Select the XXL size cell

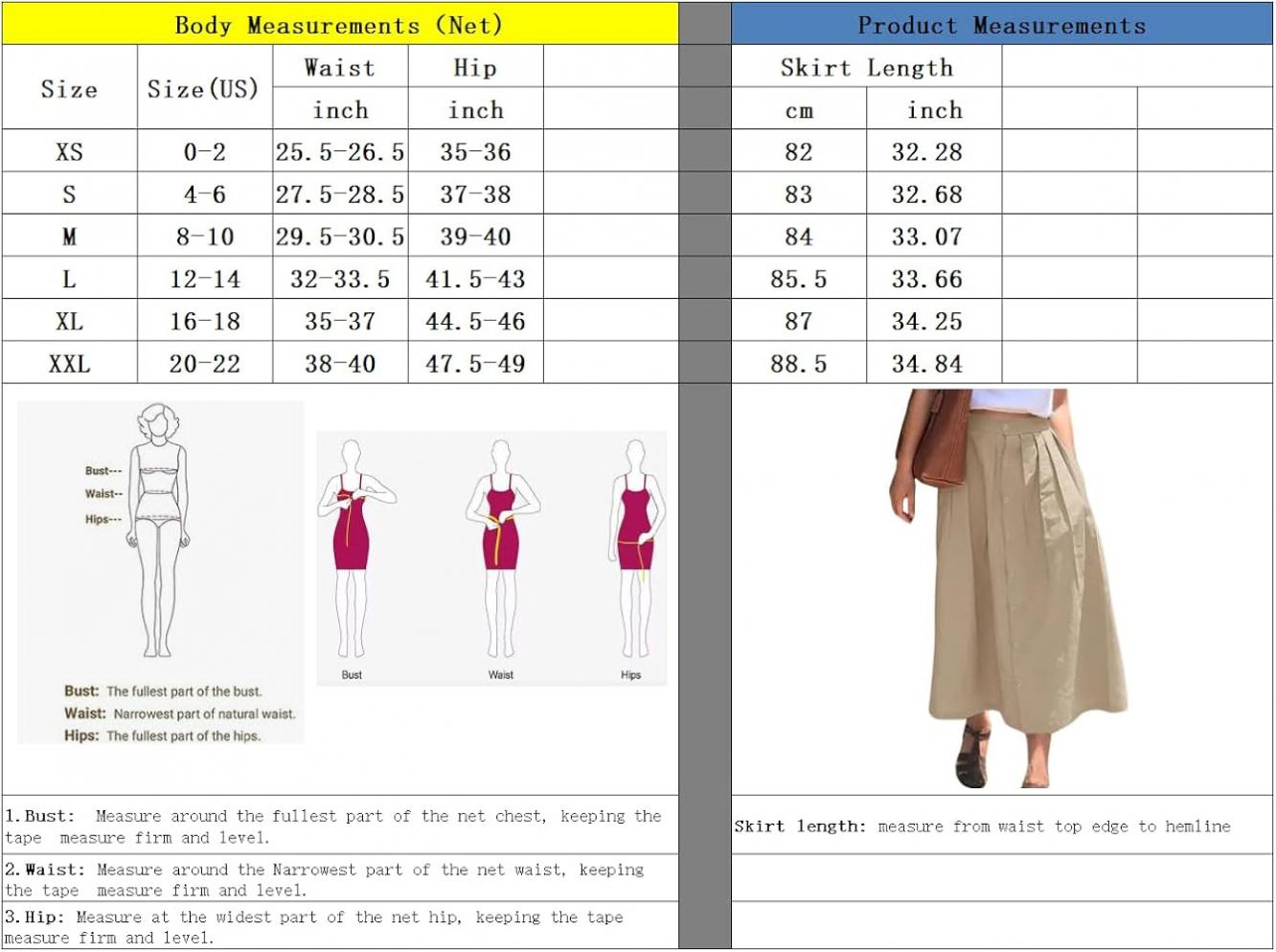[x=69, y=363]
